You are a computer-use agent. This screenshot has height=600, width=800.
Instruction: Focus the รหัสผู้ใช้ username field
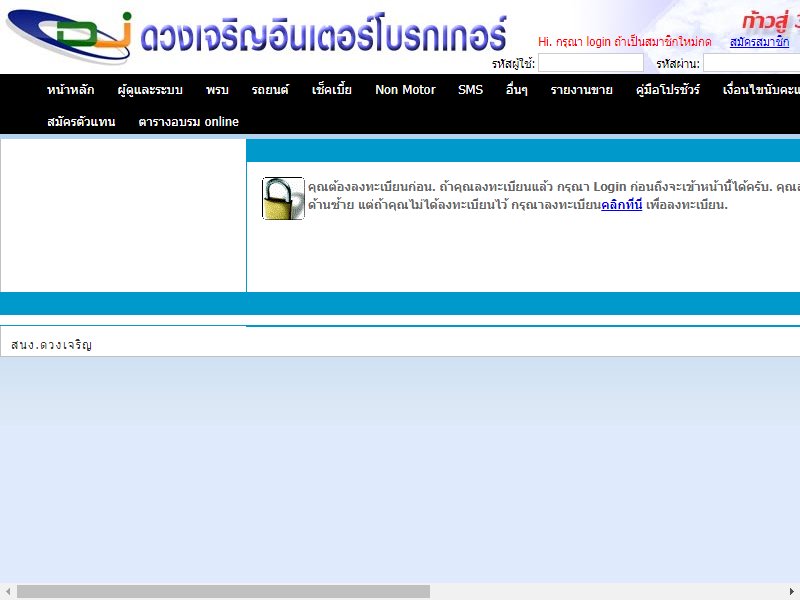(x=591, y=63)
